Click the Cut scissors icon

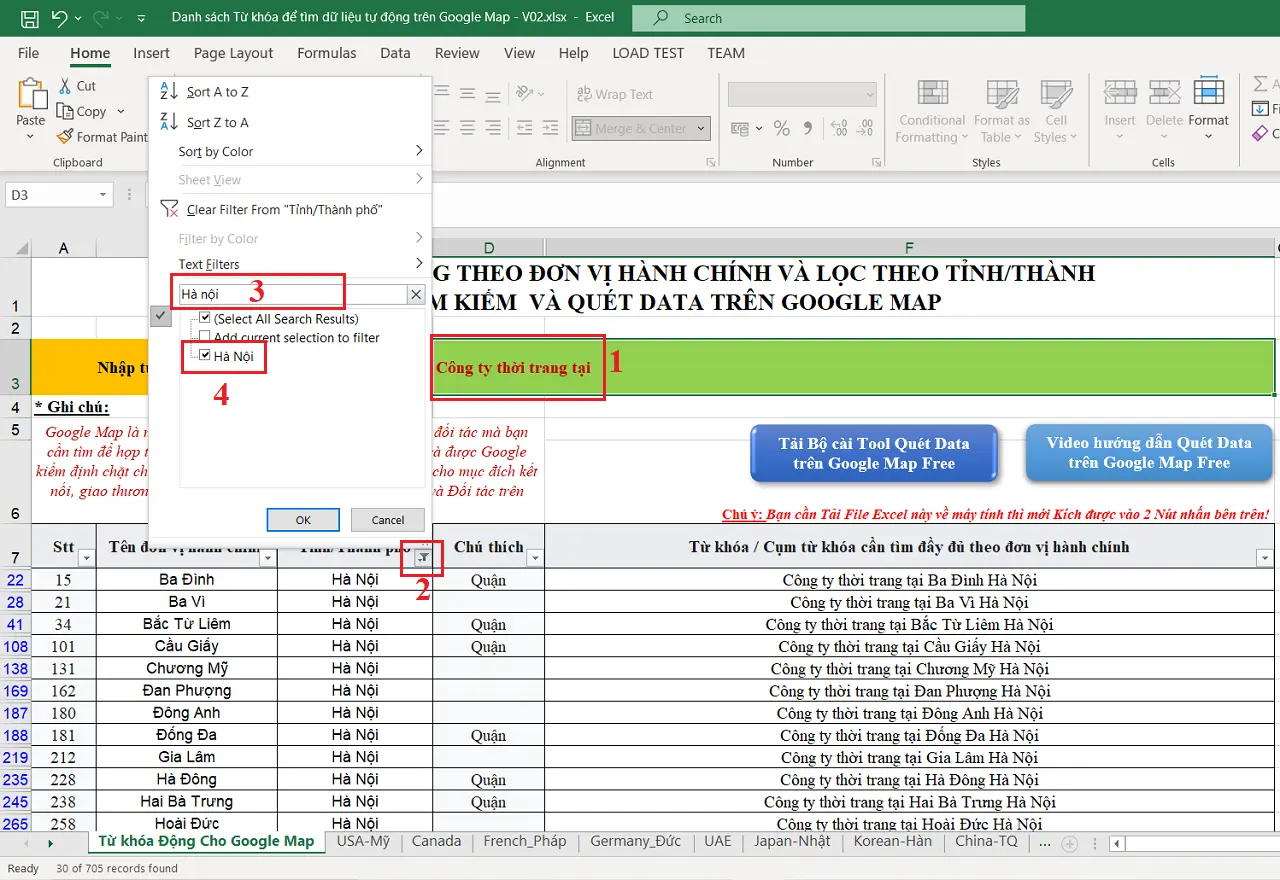point(65,86)
